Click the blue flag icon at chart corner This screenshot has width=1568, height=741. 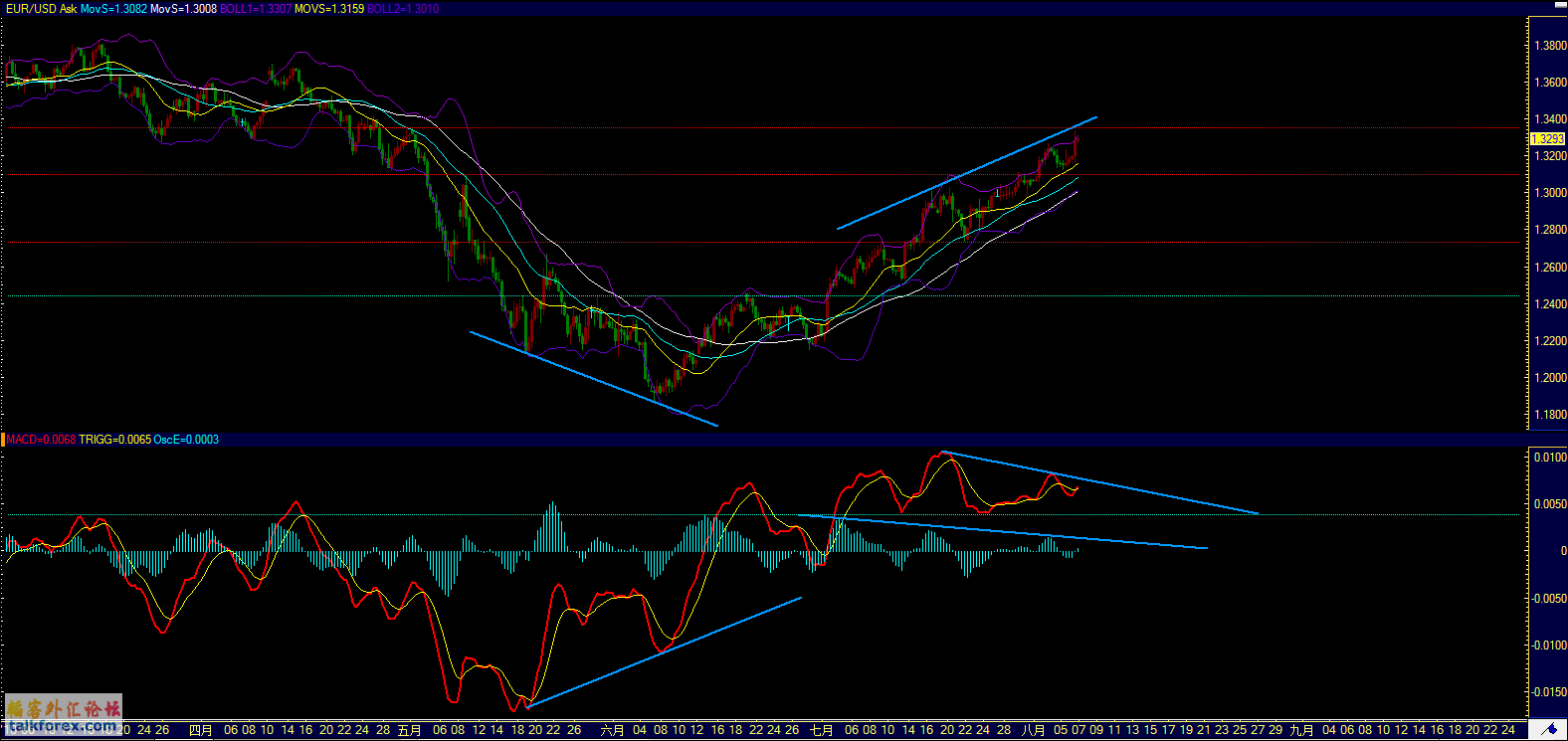point(1548,730)
